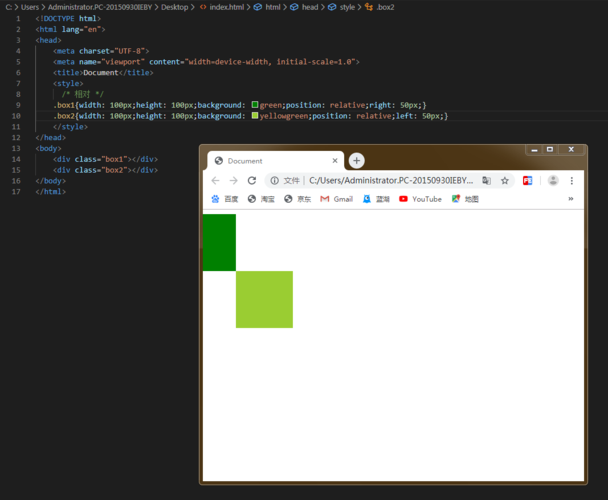Click the closing </html> tag on line 17
The height and width of the screenshot is (500, 608).
pos(50,192)
